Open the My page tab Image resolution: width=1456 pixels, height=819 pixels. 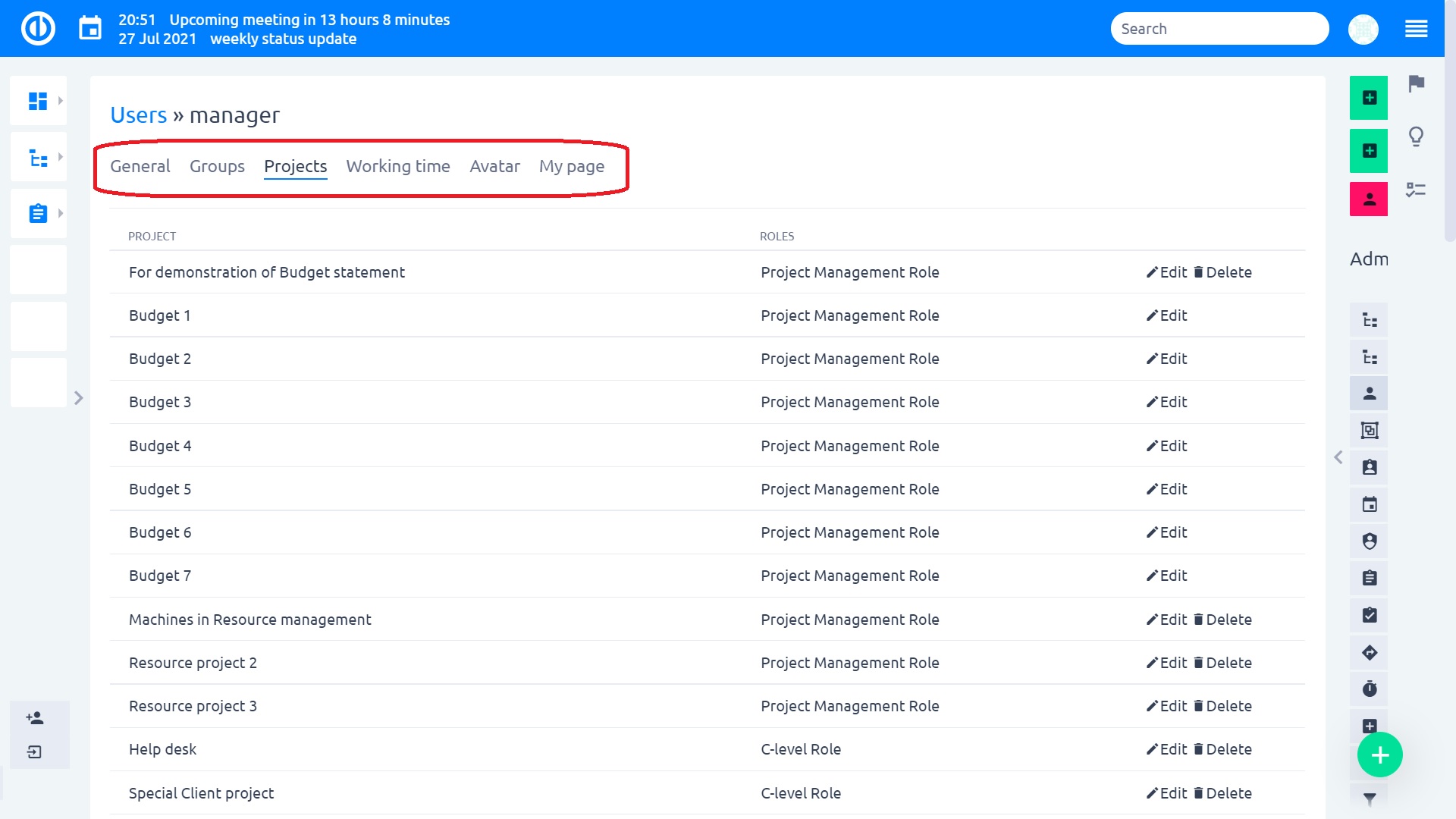[x=572, y=166]
